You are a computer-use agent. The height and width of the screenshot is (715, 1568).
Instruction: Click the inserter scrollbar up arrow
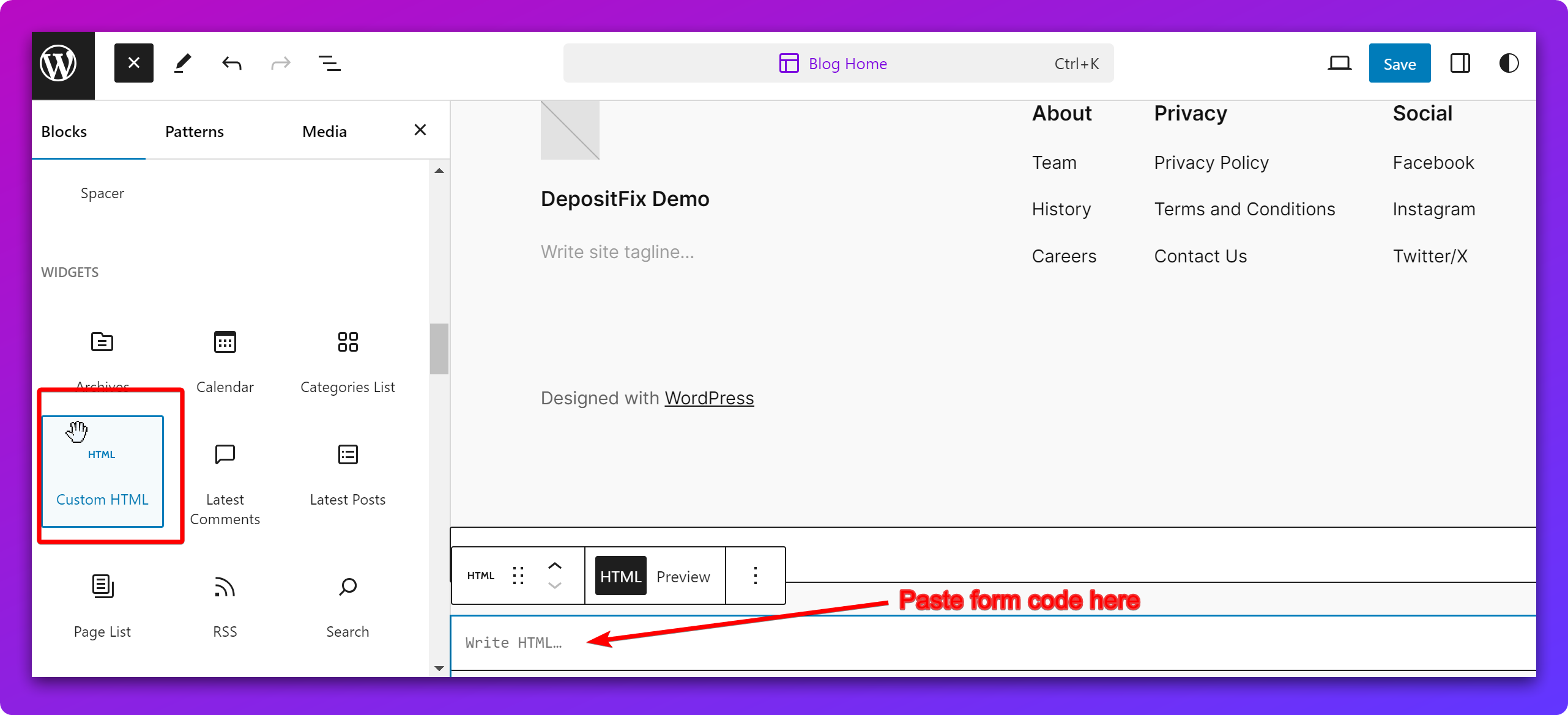pyautogui.click(x=439, y=171)
